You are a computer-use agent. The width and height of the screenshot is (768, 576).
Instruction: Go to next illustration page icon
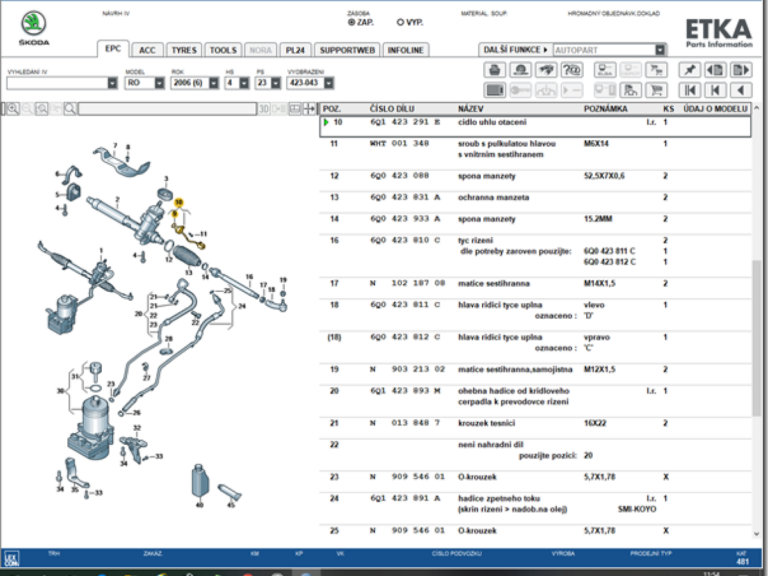click(x=740, y=69)
